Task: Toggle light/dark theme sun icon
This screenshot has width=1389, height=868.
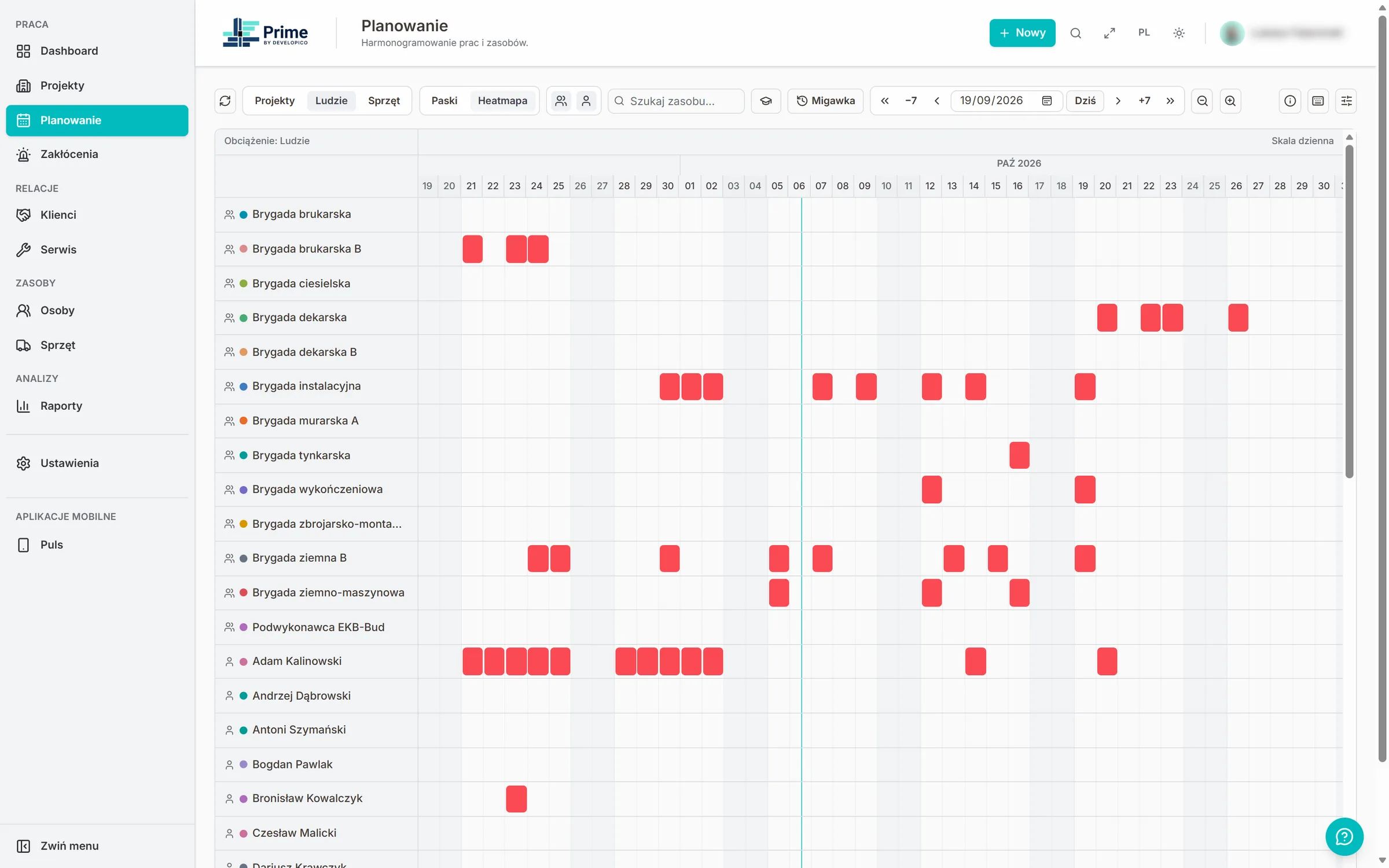Action: tap(1179, 33)
